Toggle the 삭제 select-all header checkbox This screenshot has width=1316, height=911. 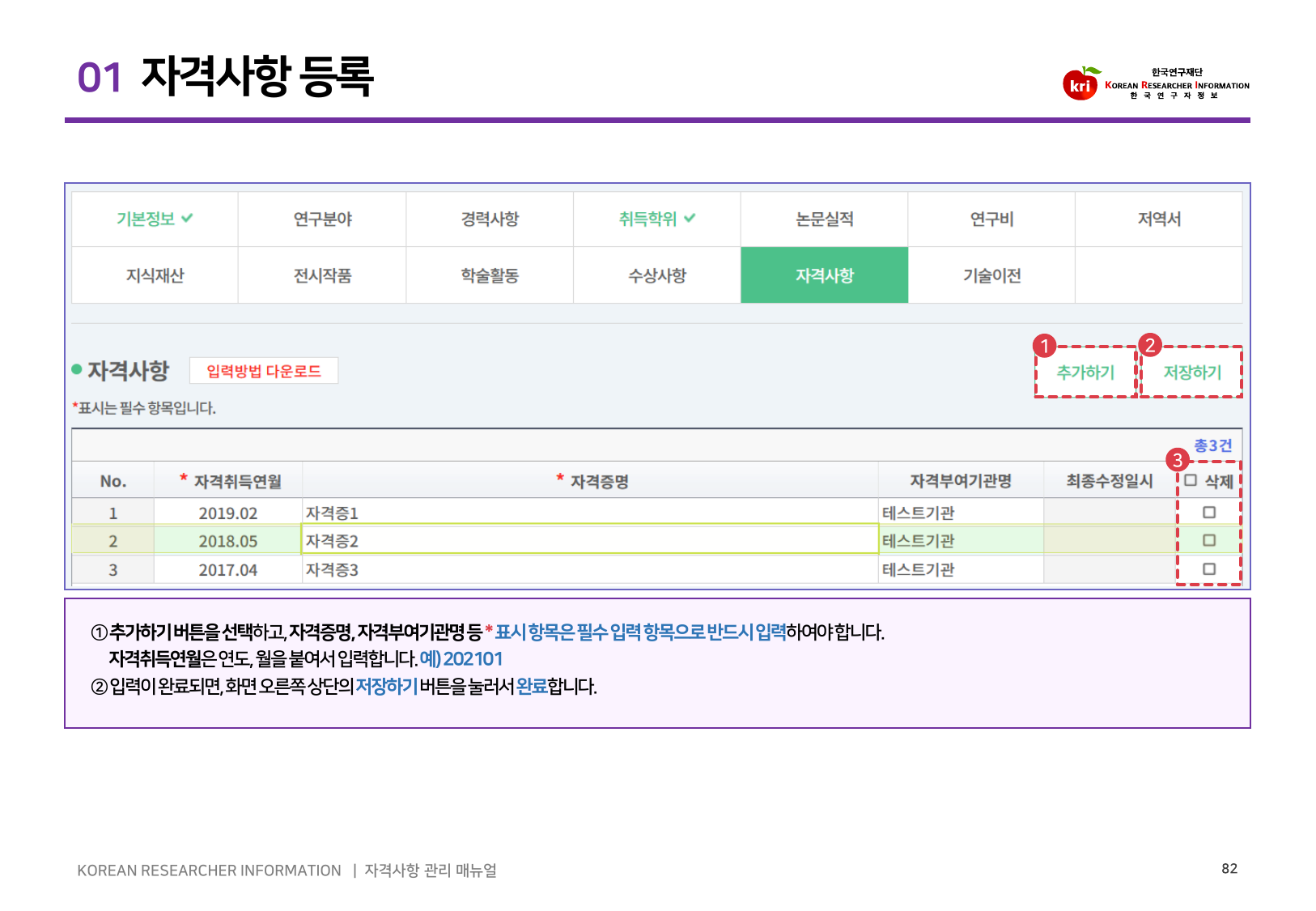[x=1191, y=480]
